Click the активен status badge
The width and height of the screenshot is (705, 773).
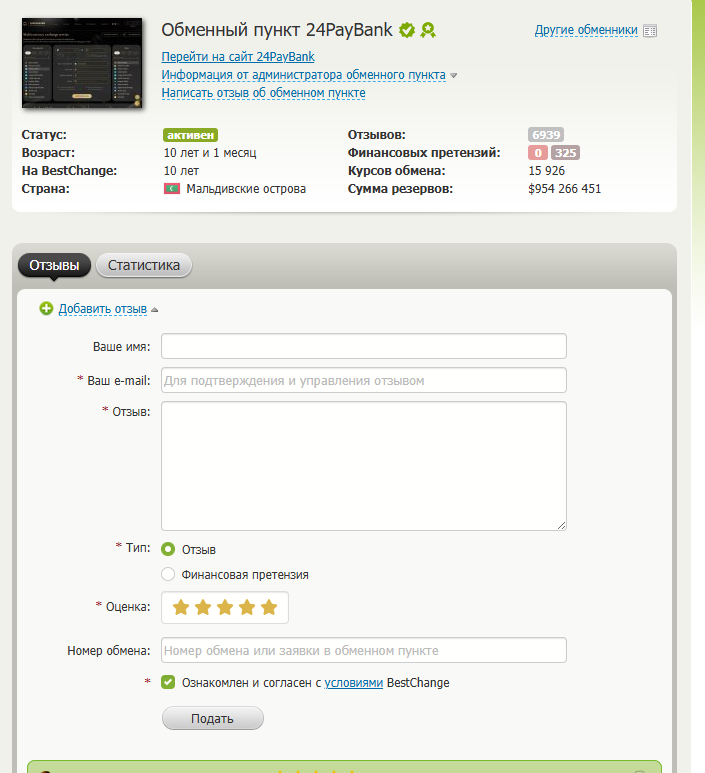coord(190,135)
